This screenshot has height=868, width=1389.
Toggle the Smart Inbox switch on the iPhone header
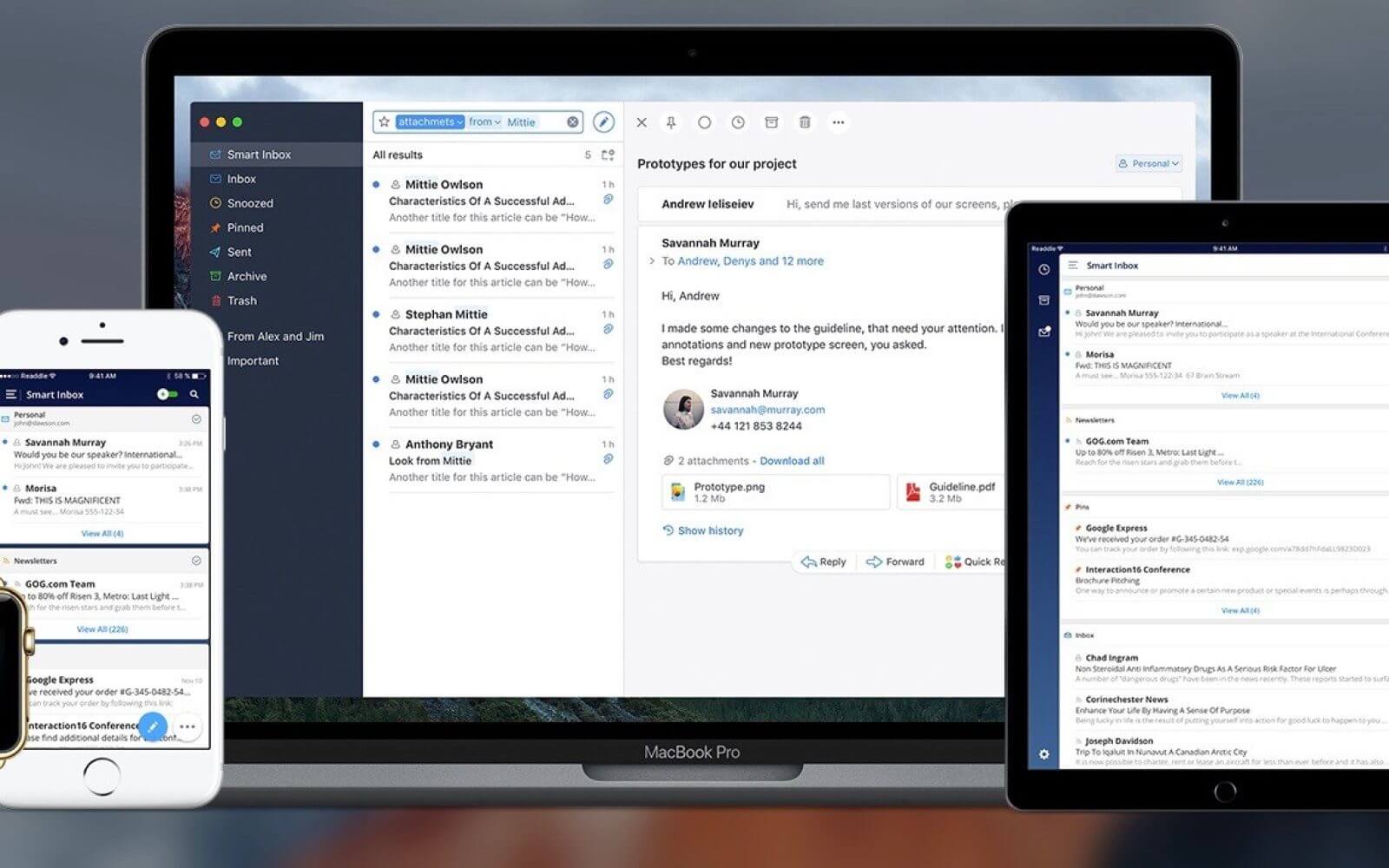[x=168, y=394]
